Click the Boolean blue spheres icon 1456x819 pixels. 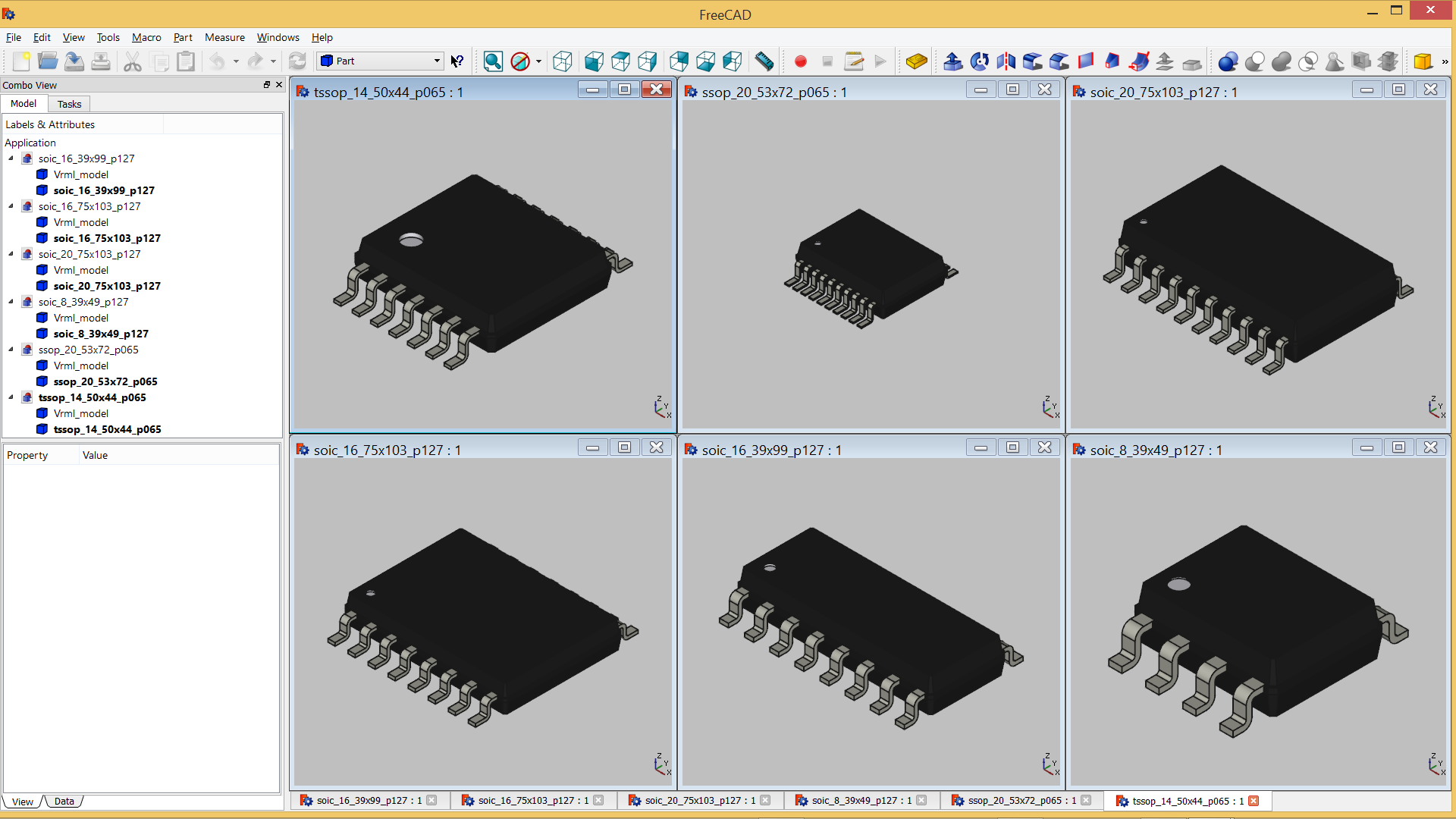pyautogui.click(x=1228, y=61)
